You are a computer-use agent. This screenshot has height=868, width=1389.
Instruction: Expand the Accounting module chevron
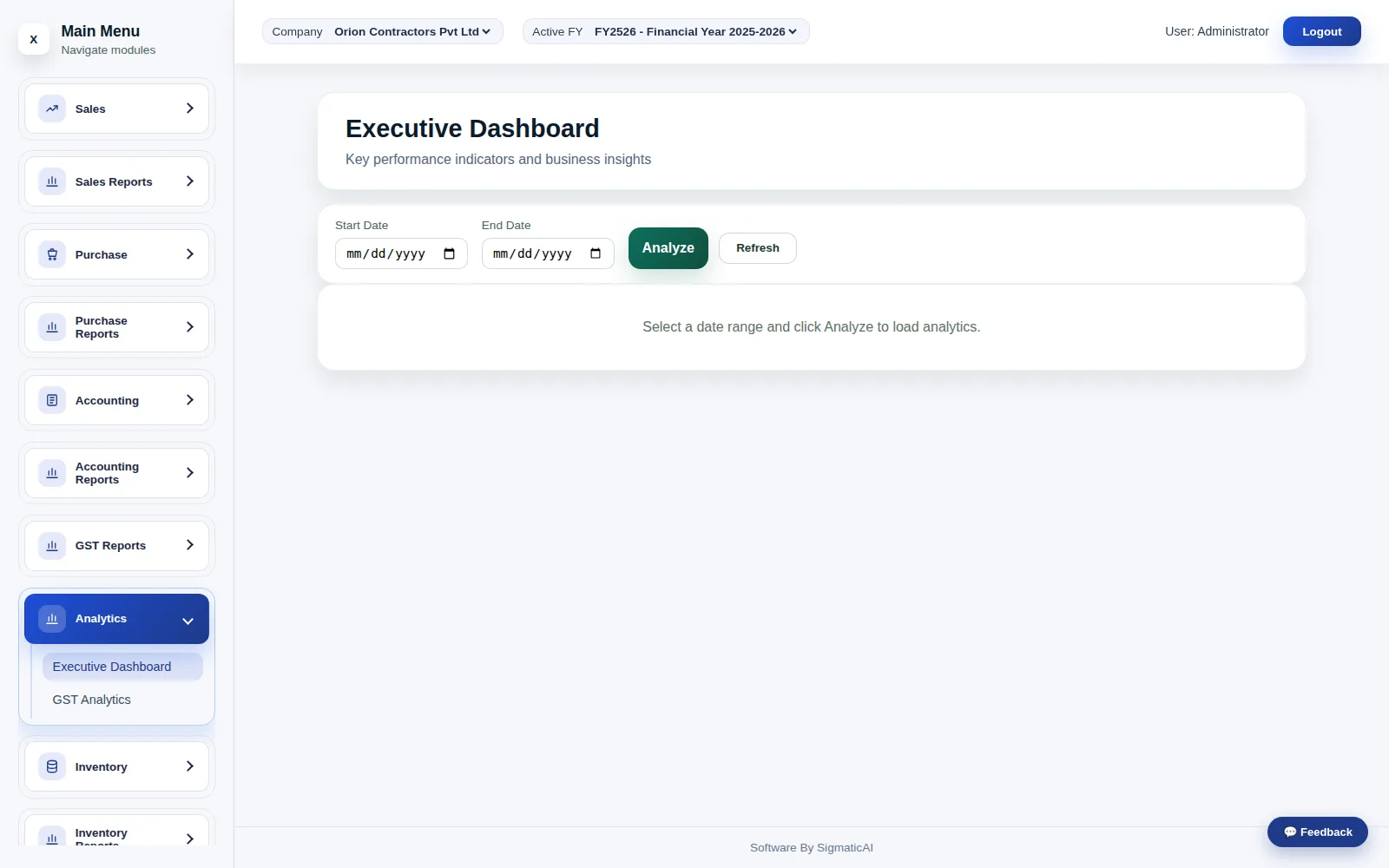[x=189, y=400]
